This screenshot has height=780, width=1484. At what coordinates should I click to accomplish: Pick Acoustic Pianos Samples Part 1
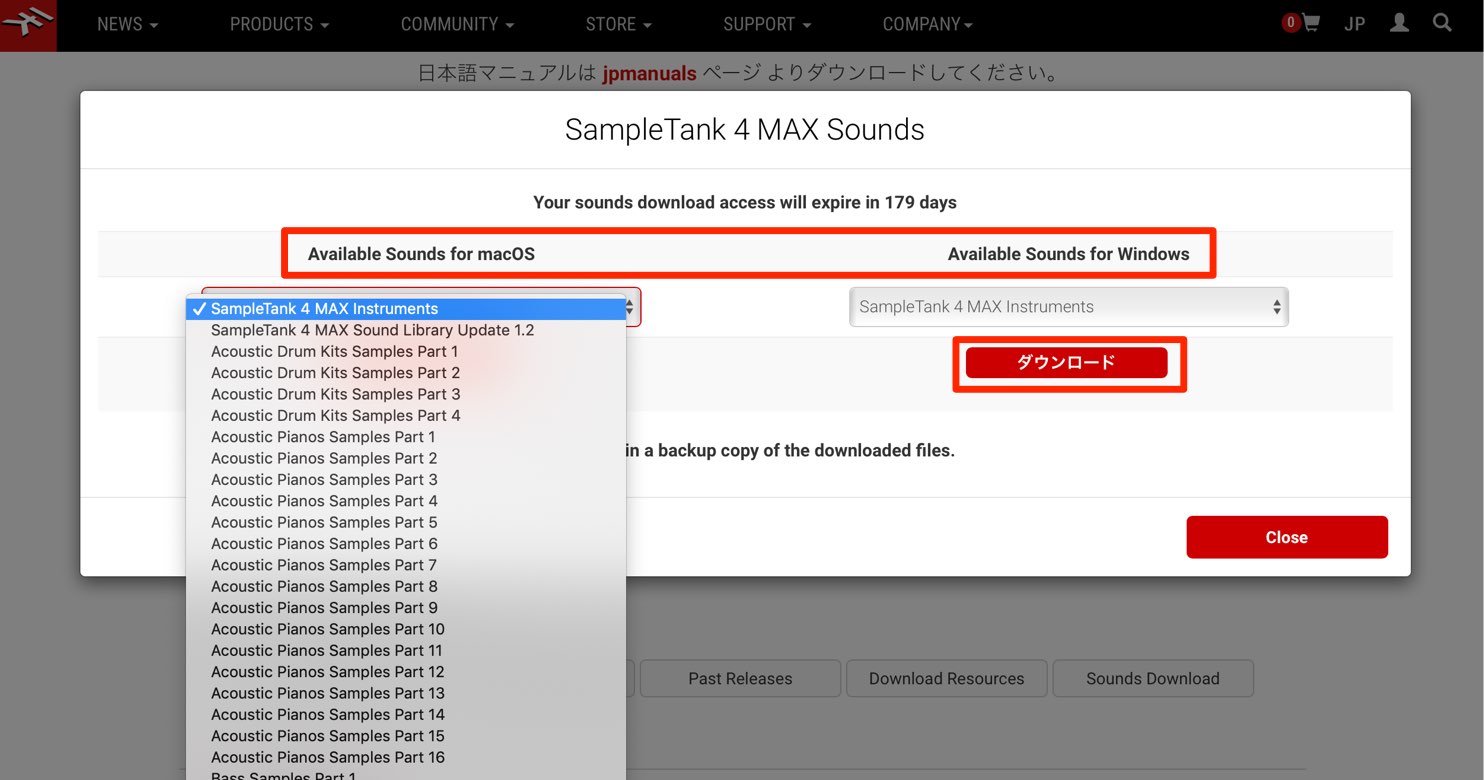[406, 437]
